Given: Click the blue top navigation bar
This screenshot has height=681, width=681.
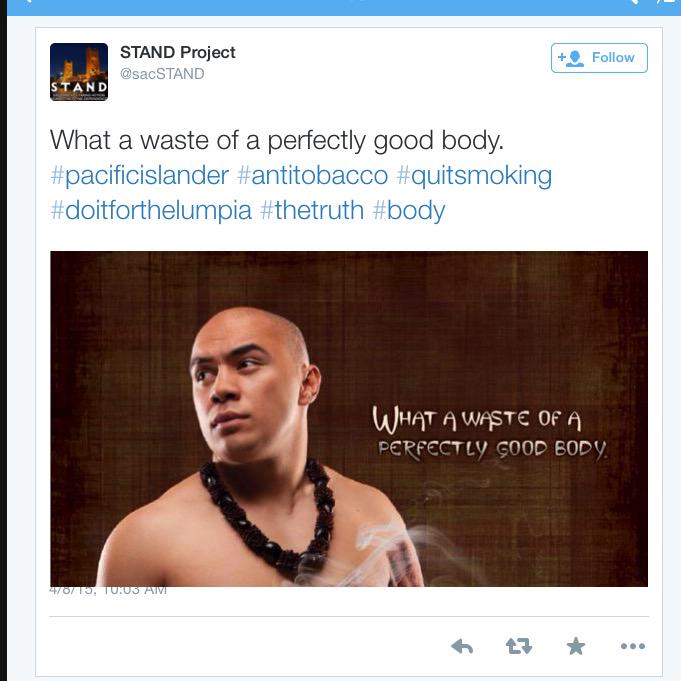Looking at the screenshot, I should point(344,7).
